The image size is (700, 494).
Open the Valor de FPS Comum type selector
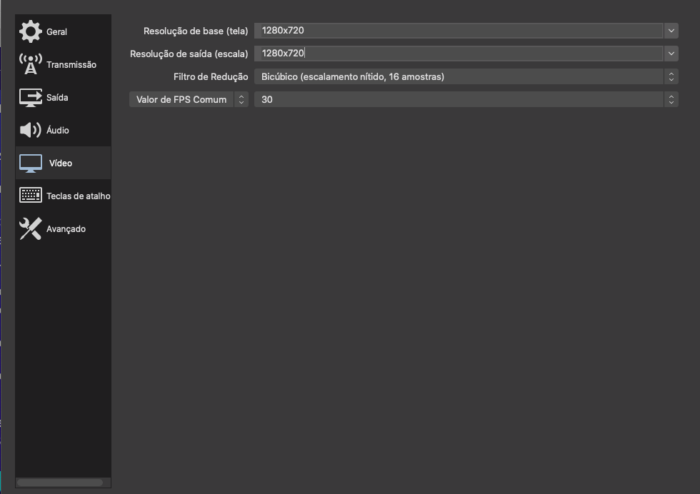point(188,100)
